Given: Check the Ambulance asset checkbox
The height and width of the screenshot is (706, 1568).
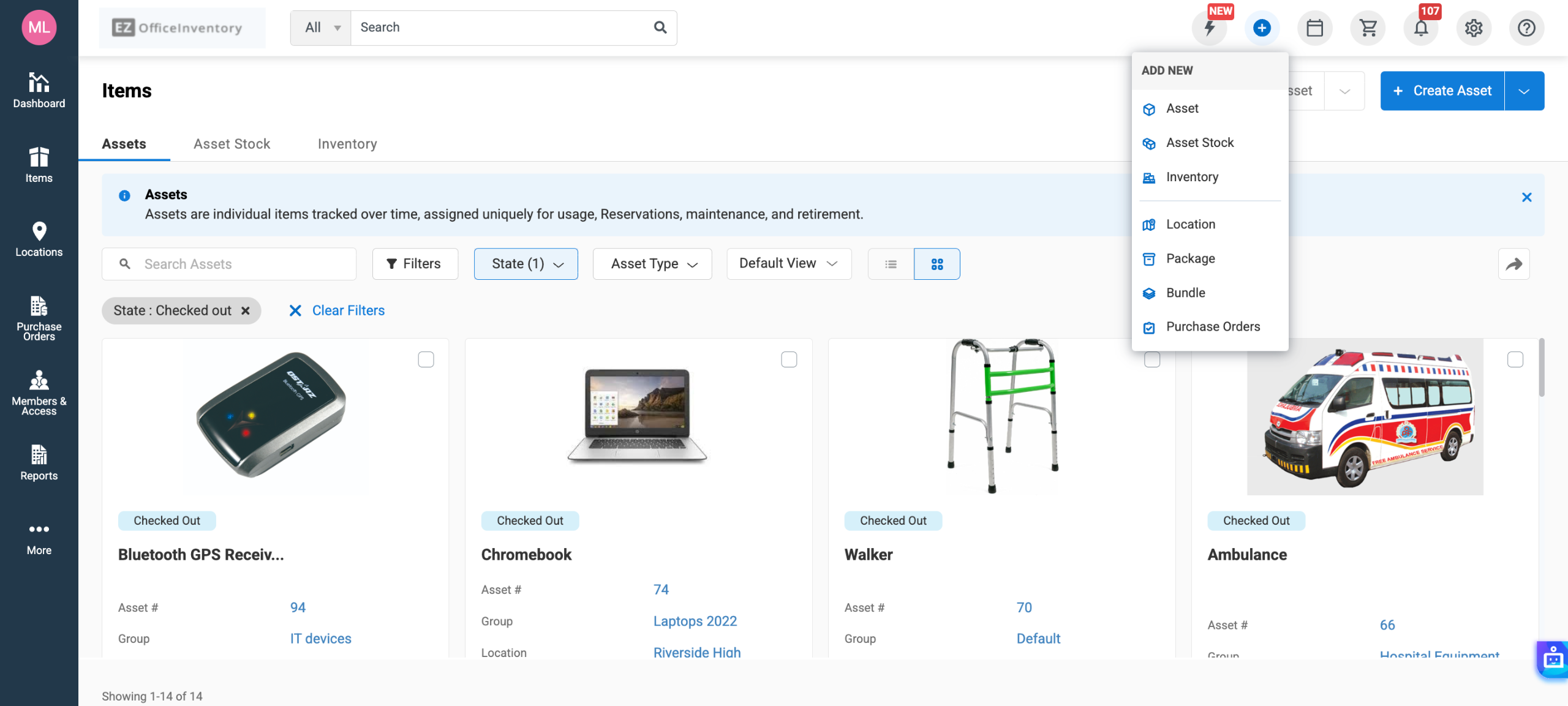Looking at the screenshot, I should [1515, 359].
